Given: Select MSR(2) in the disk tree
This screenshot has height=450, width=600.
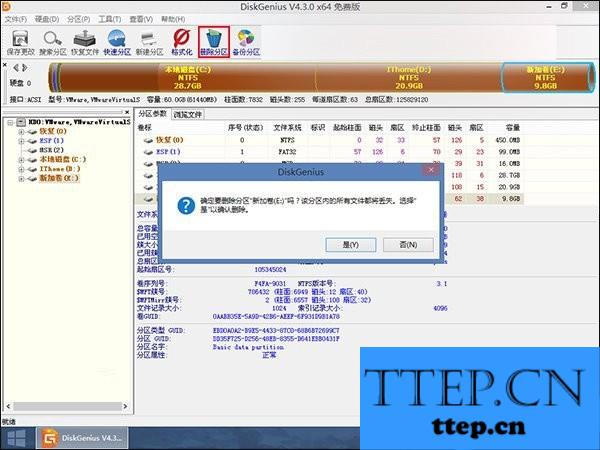Looking at the screenshot, I should coord(52,150).
